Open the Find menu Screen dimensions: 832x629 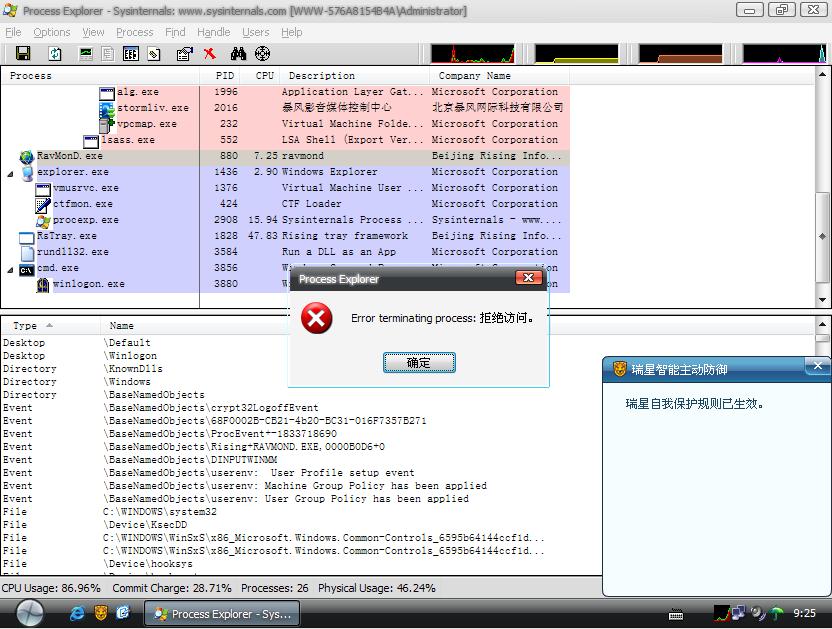point(175,32)
